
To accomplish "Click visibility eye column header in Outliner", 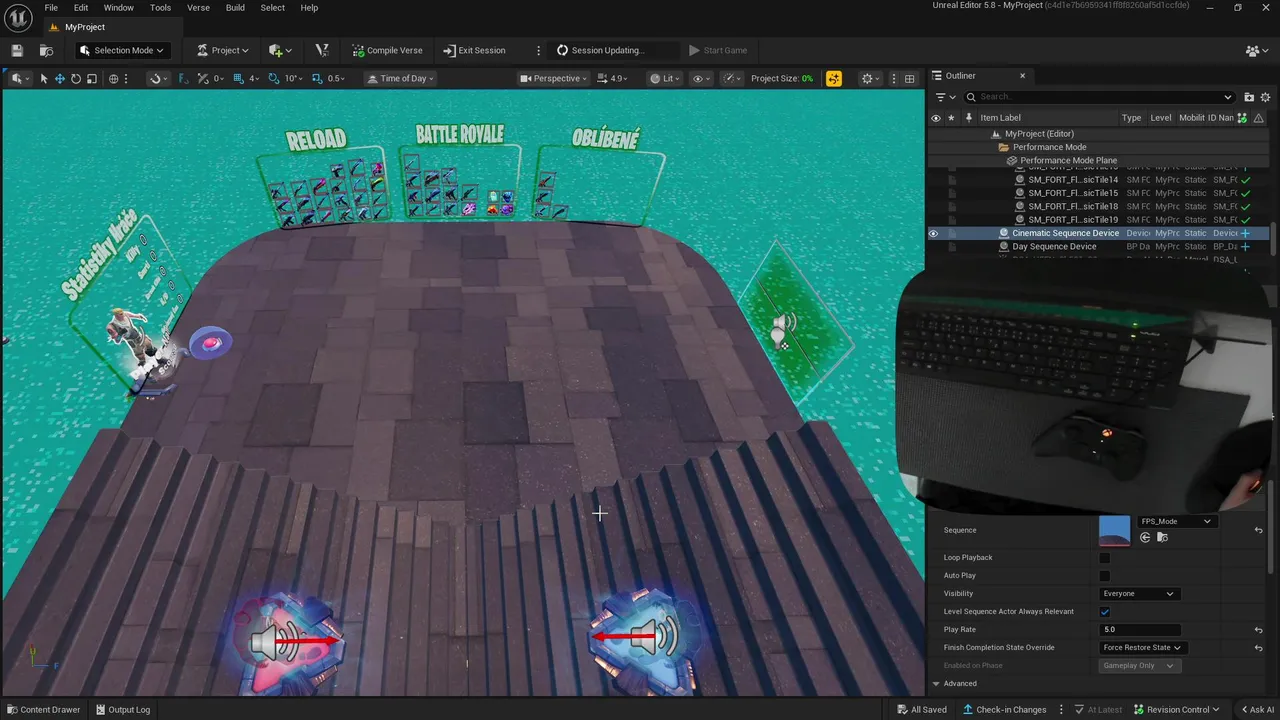I will (x=935, y=117).
